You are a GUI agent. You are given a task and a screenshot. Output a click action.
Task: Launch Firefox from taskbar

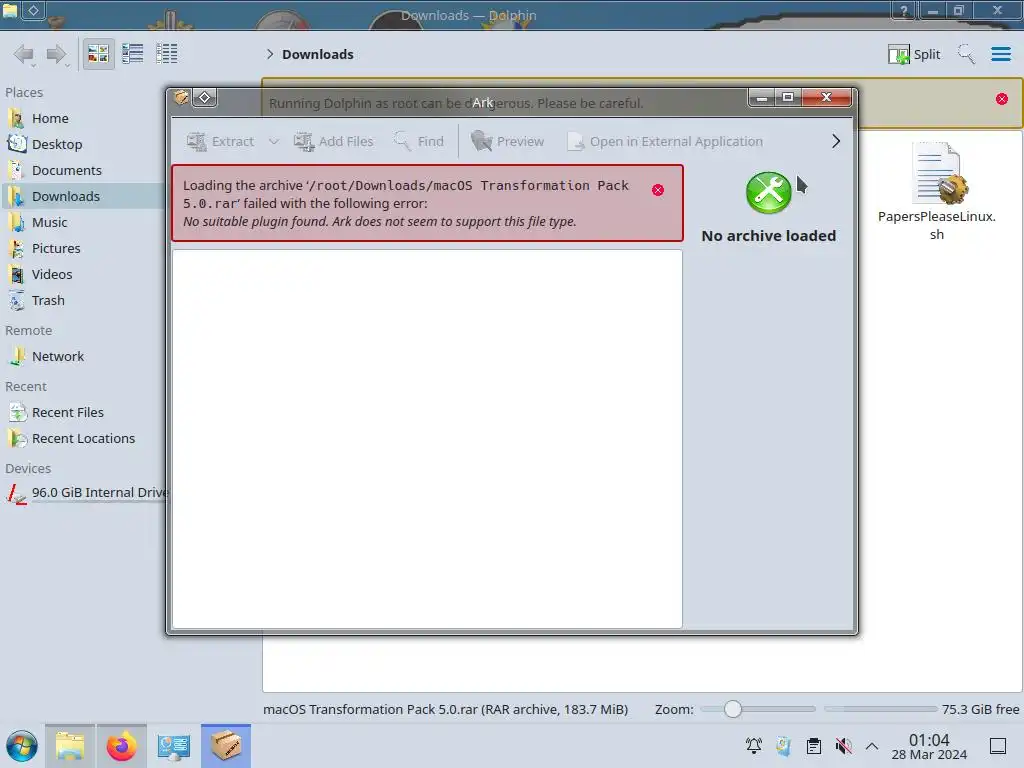[x=121, y=746]
